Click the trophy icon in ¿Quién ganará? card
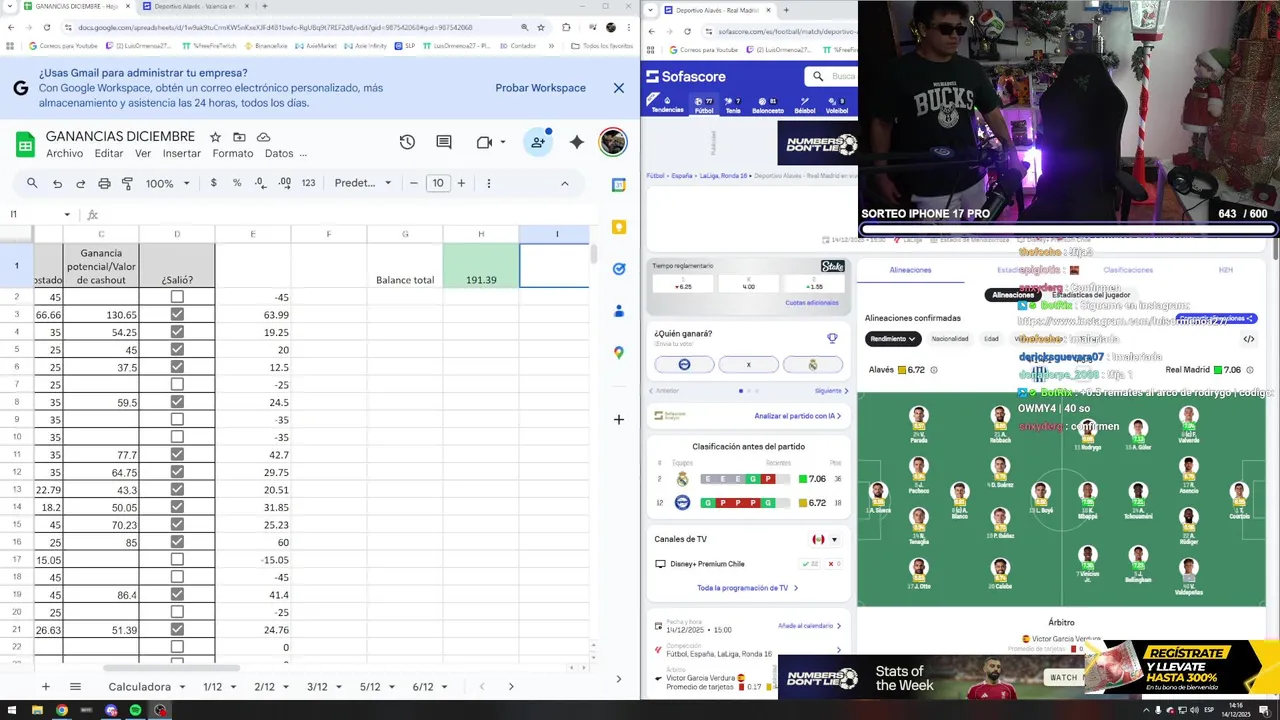This screenshot has height=720, width=1280. click(832, 338)
